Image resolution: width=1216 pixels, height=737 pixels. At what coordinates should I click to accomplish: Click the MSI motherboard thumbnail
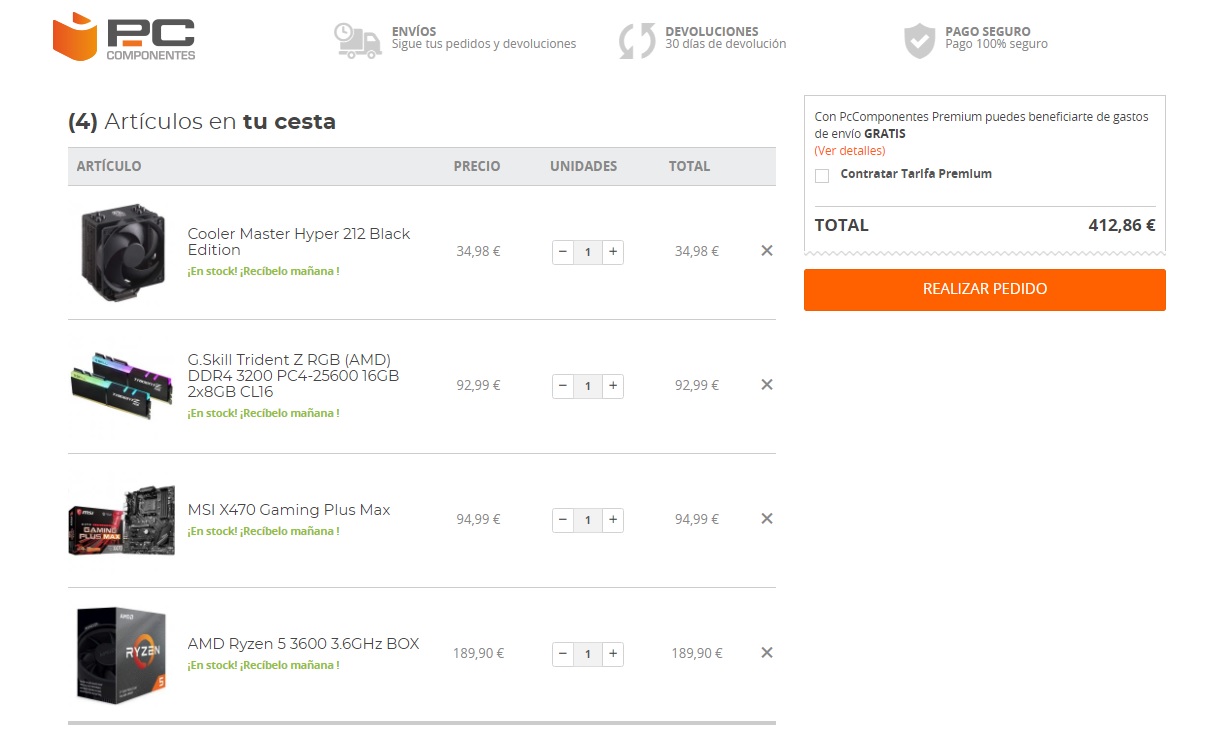pyautogui.click(x=121, y=520)
